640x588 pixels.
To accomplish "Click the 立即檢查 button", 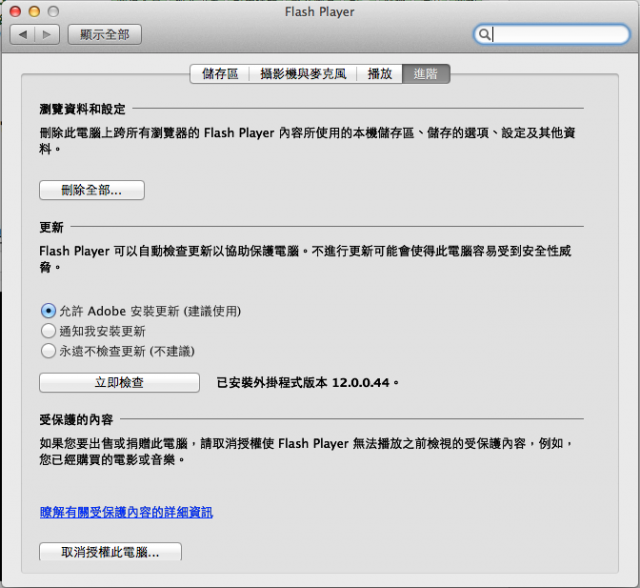I will 119,383.
